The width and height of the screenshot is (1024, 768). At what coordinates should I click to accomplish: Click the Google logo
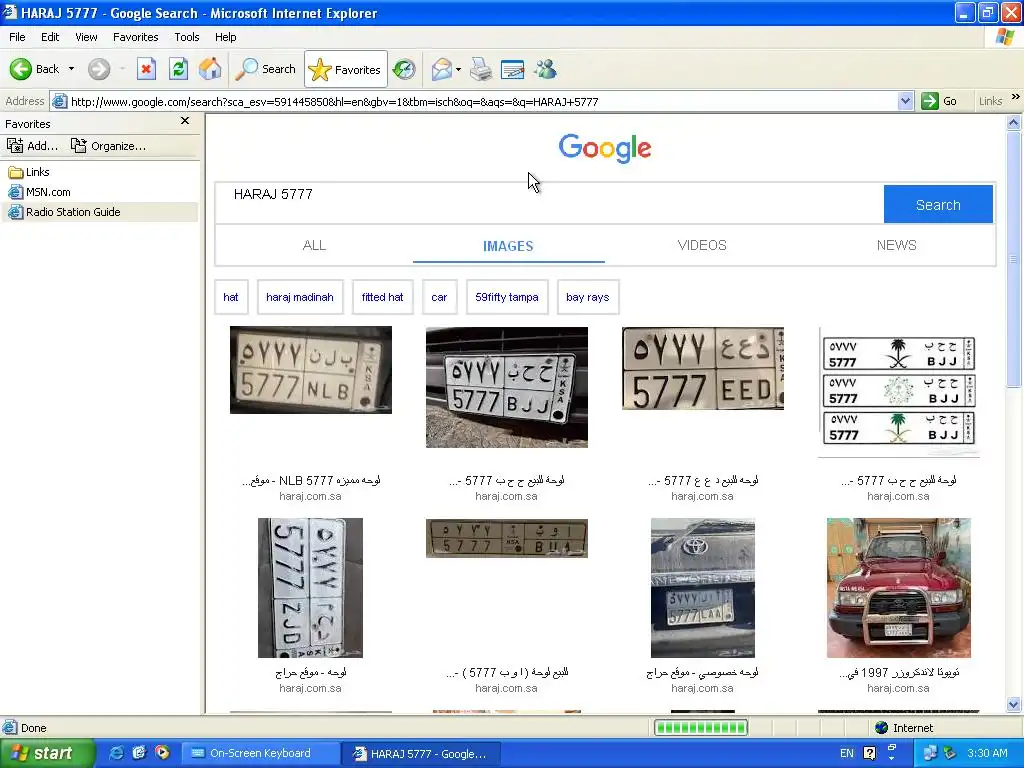tap(605, 148)
